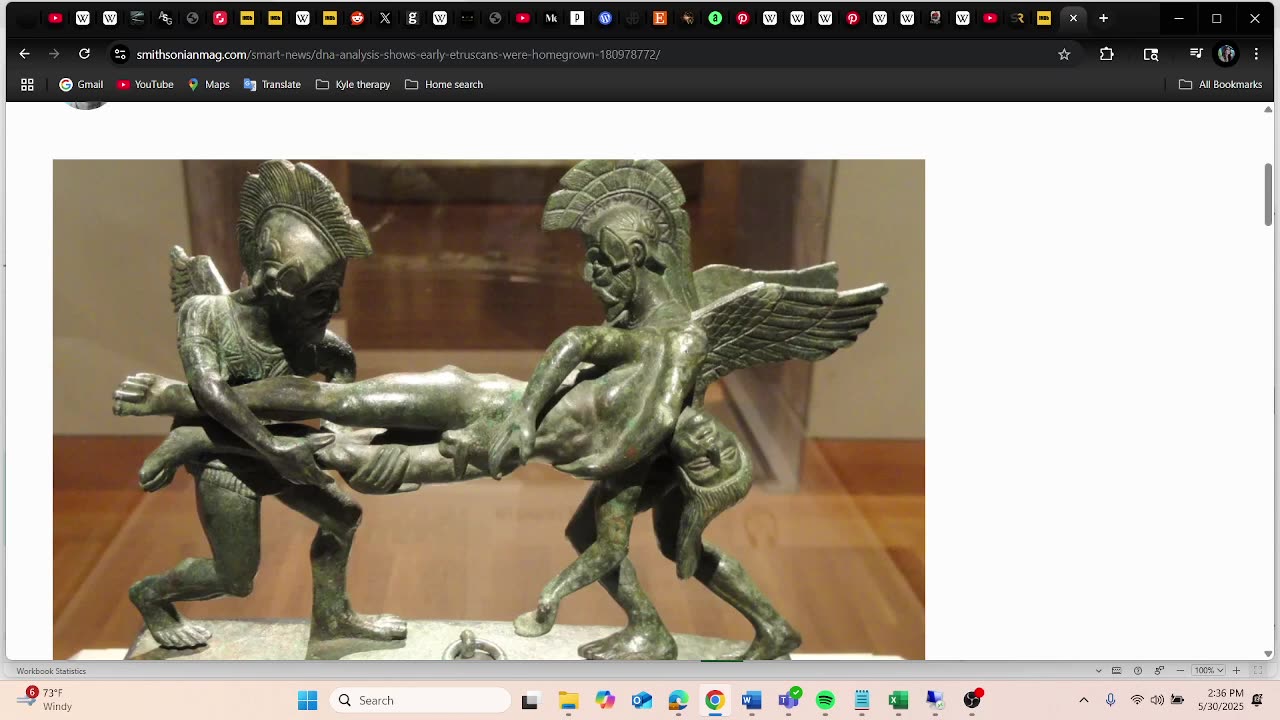
Task: Go back to the previous page
Action: click(24, 54)
